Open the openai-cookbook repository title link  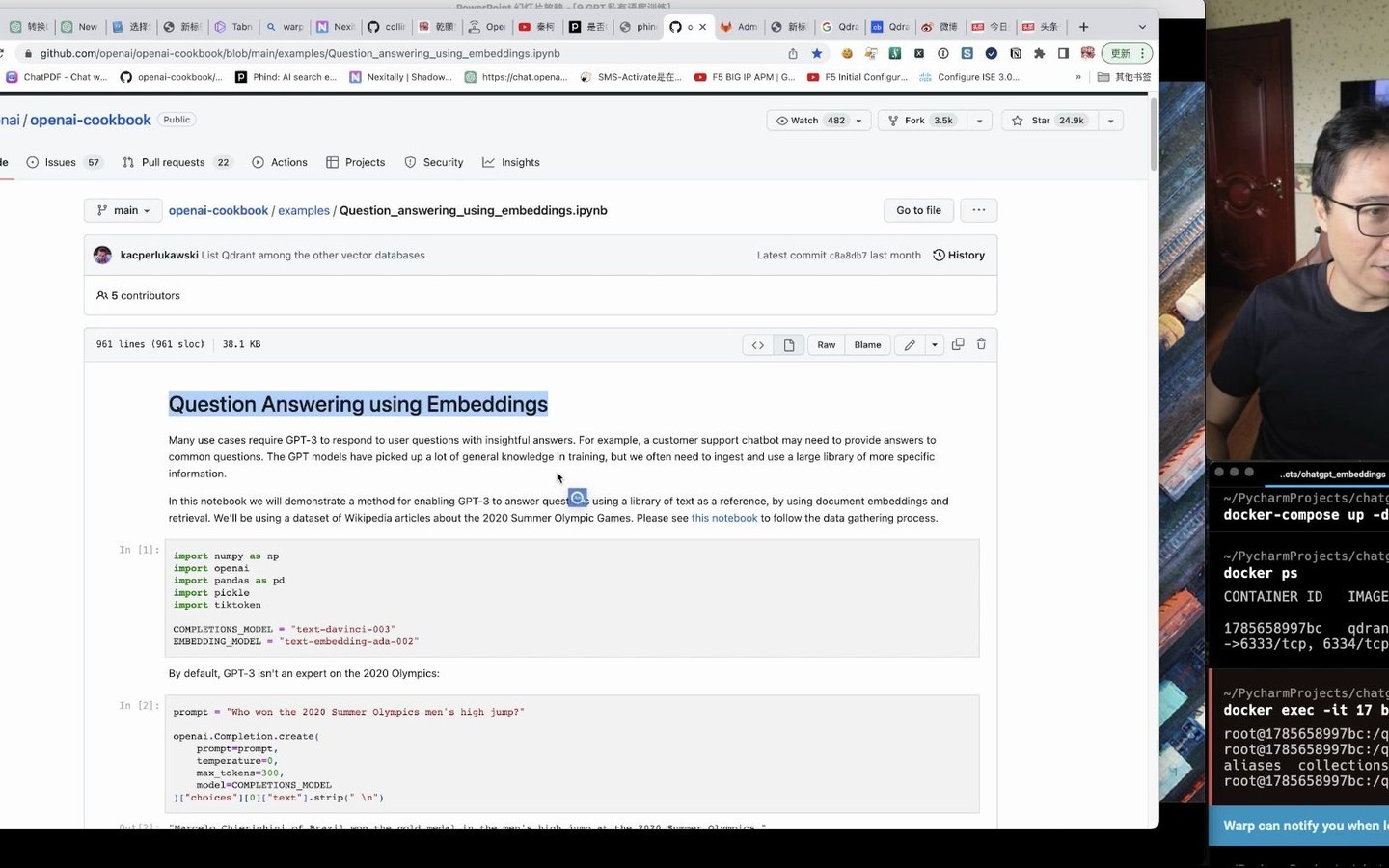tap(91, 120)
